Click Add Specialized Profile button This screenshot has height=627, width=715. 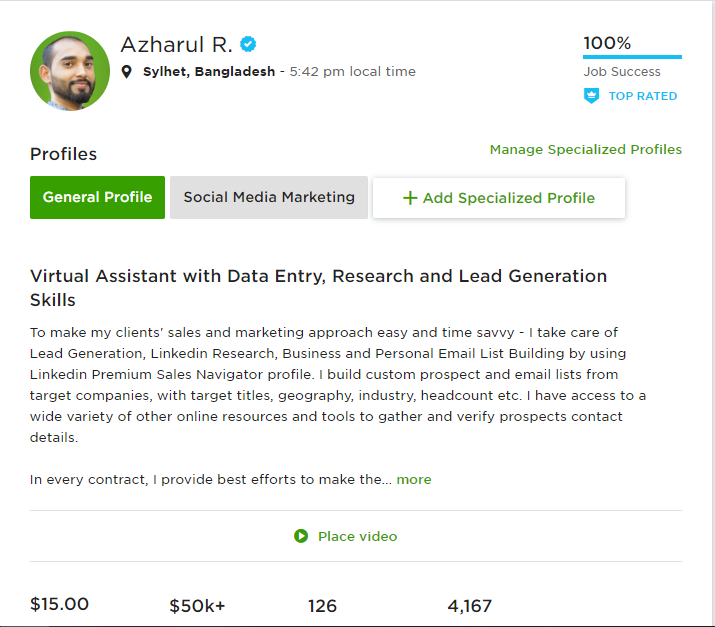[499, 198]
